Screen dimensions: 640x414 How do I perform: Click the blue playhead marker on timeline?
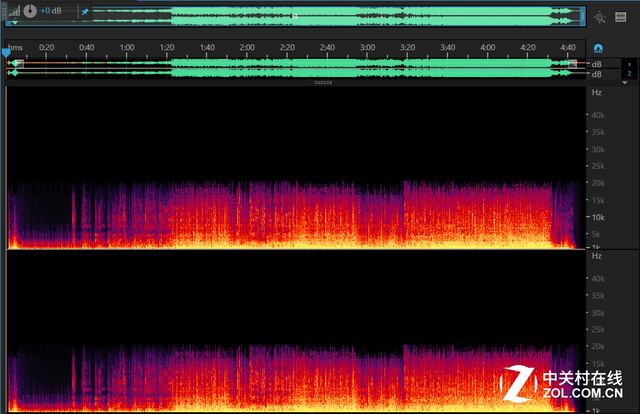(6, 48)
